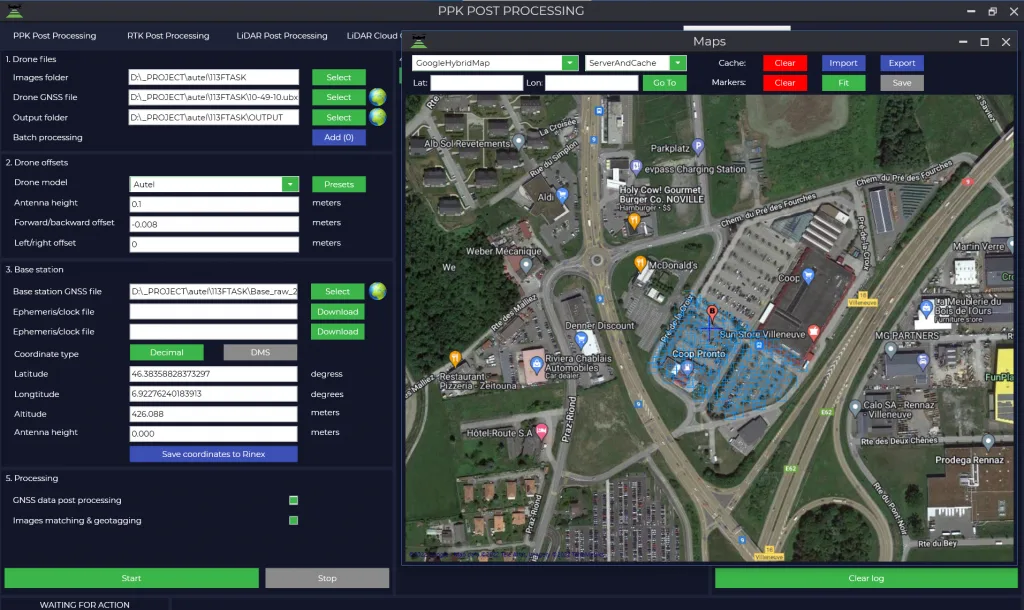The image size is (1024, 610).
Task: Click Fit markers button
Action: [x=843, y=83]
